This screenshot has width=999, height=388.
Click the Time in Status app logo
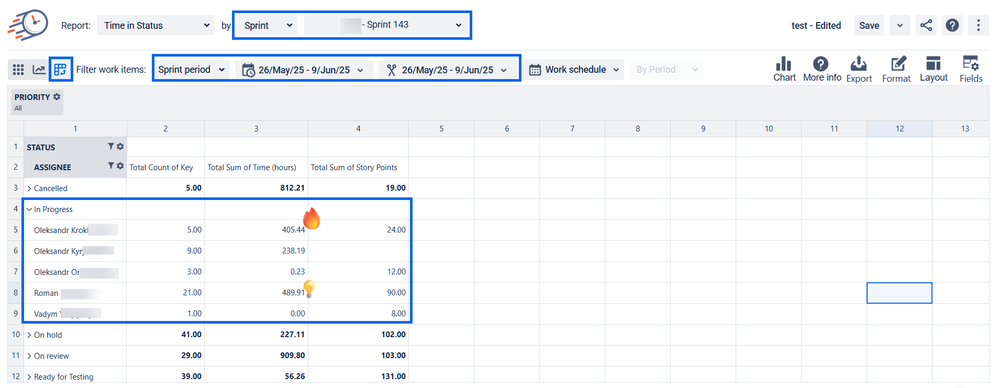27,24
